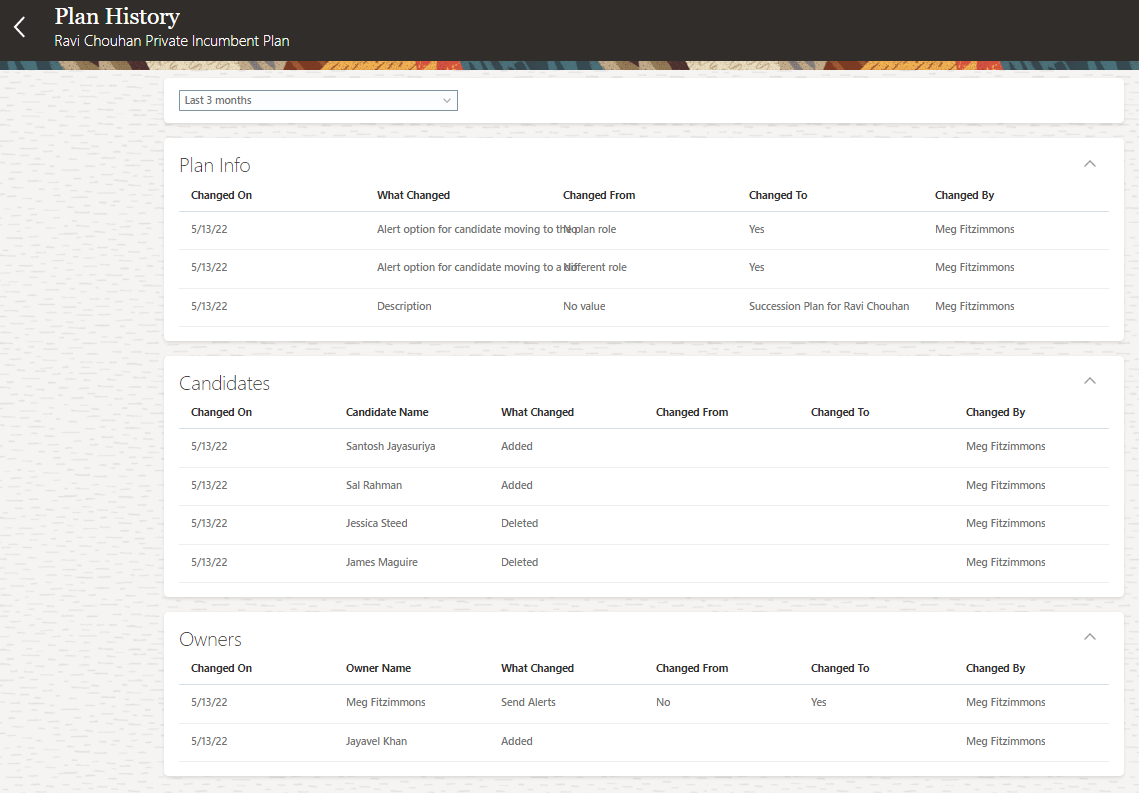Click Owner Name column header
This screenshot has width=1139, height=793.
378,669
